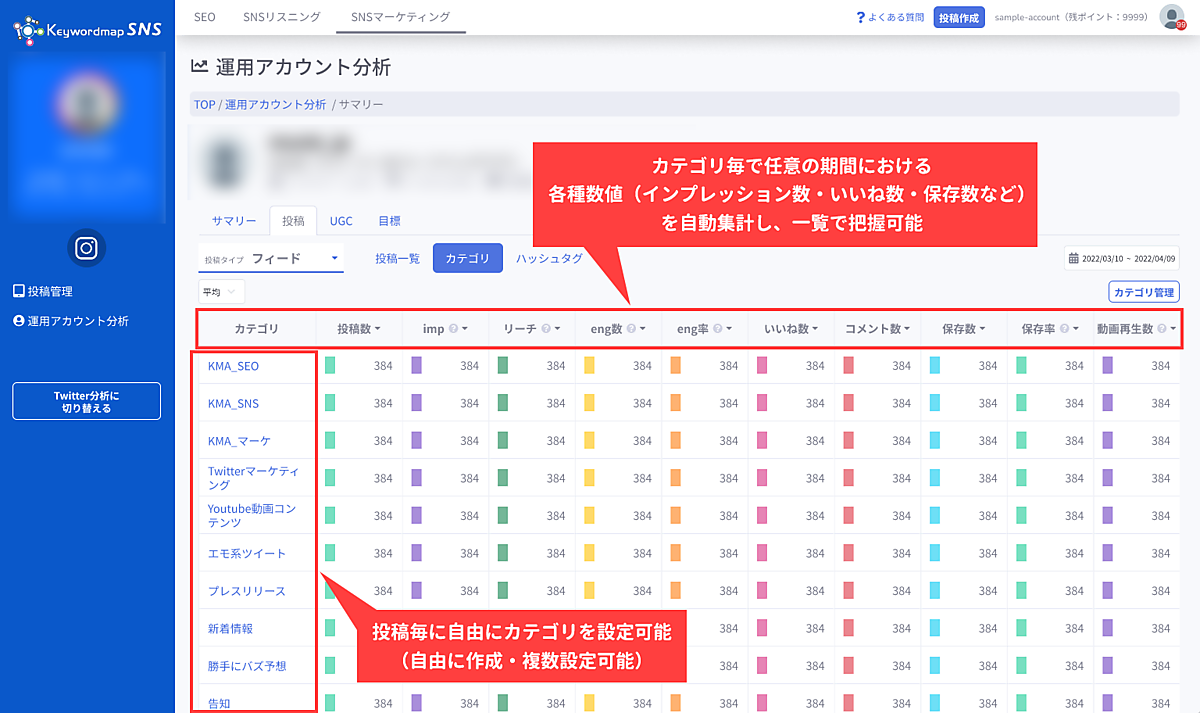Click the imp column help icon
Image resolution: width=1200 pixels, height=713 pixels.
click(x=453, y=329)
